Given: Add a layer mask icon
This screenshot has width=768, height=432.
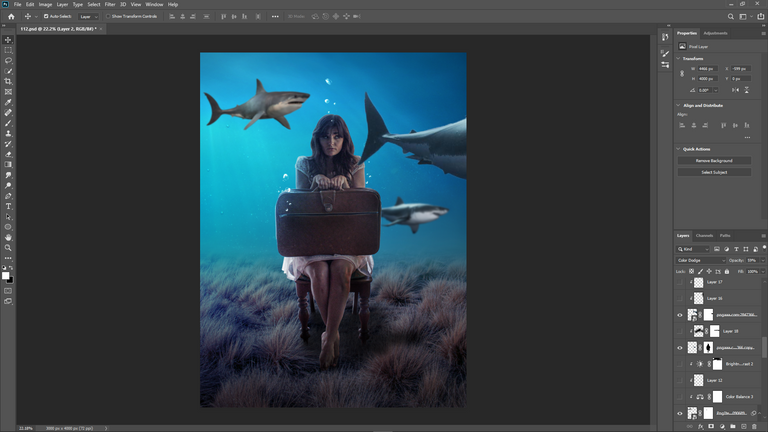Looking at the screenshot, I should pyautogui.click(x=711, y=427).
